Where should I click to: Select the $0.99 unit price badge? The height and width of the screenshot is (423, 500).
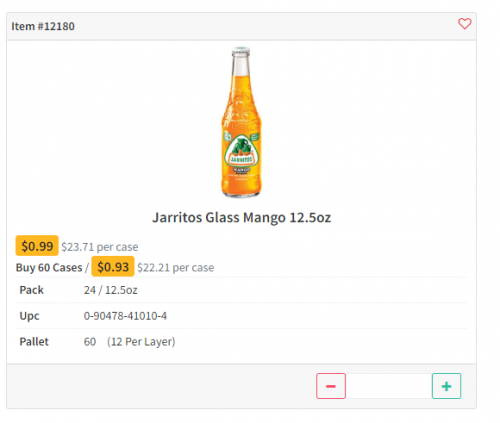[x=37, y=246]
